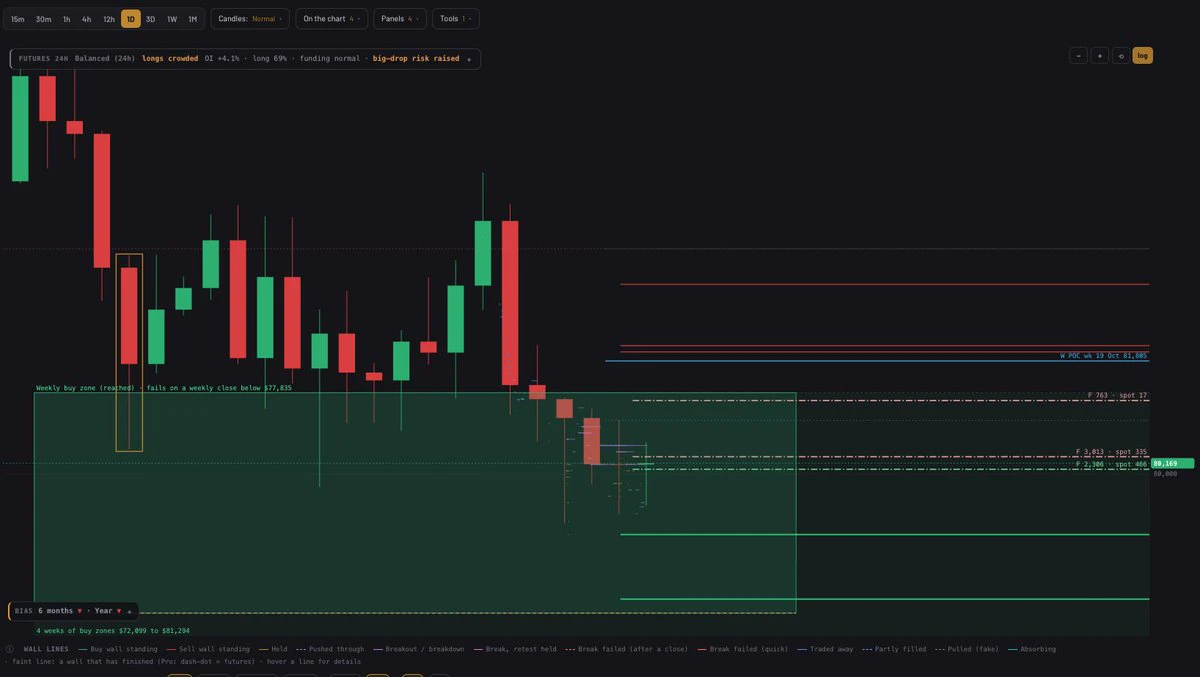Click the F 3,013 · spot 335 wall label
Screen dimensions: 1200x677
pos(1112,452)
